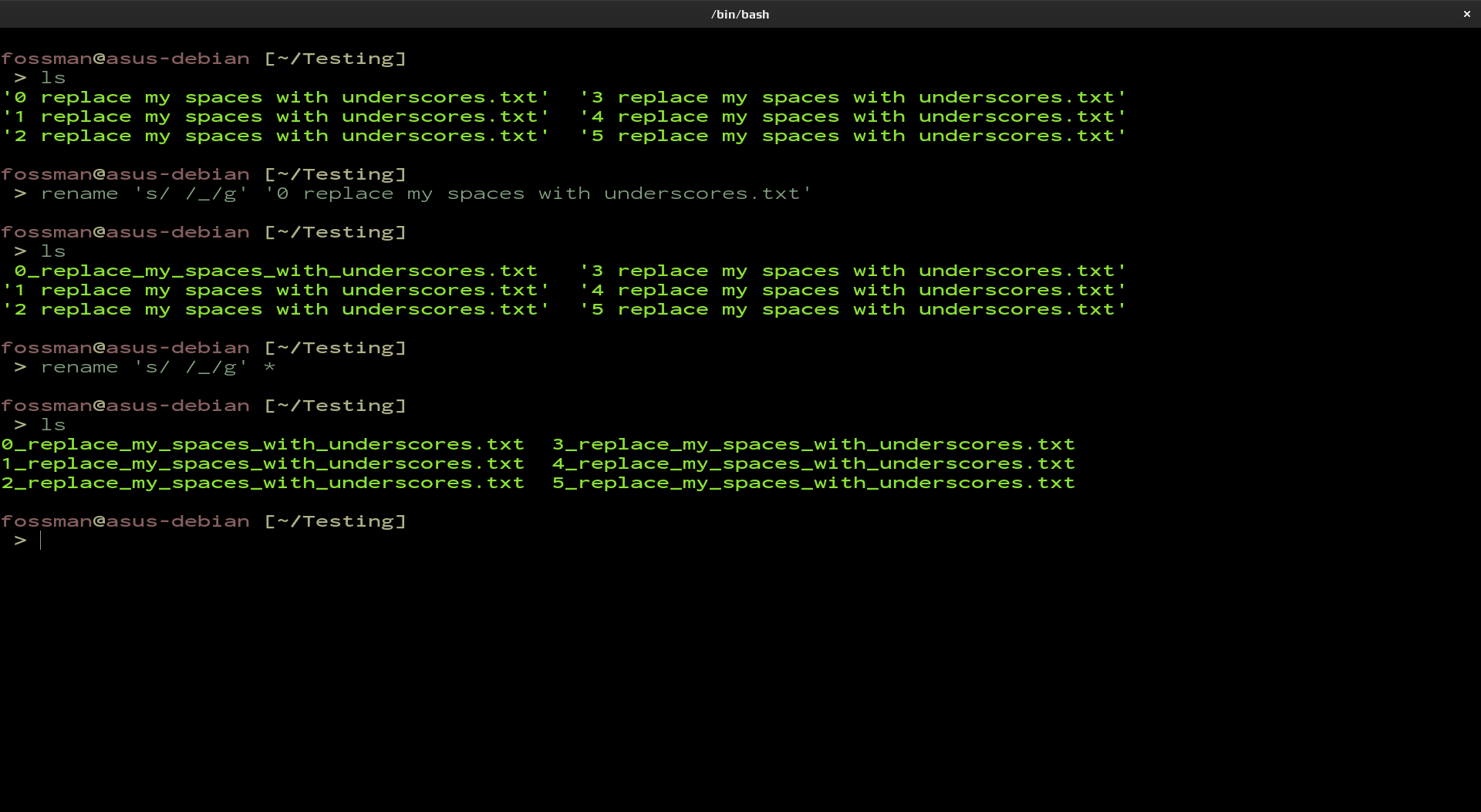This screenshot has width=1481, height=812.
Task: Click the last ls command entered
Action: pyautogui.click(x=52, y=425)
